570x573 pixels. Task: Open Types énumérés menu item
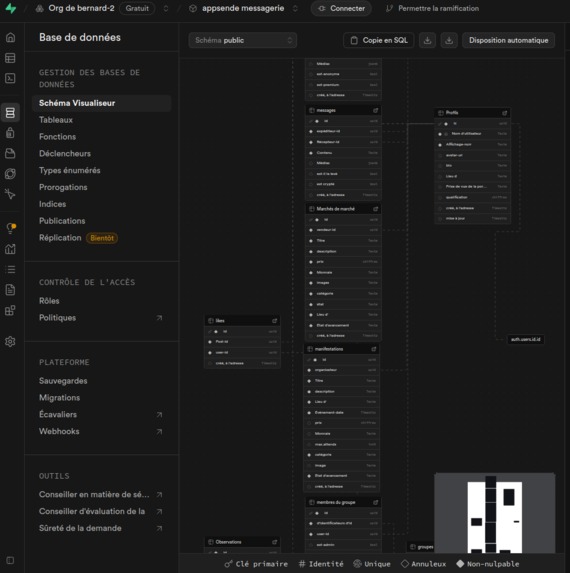coord(70,170)
